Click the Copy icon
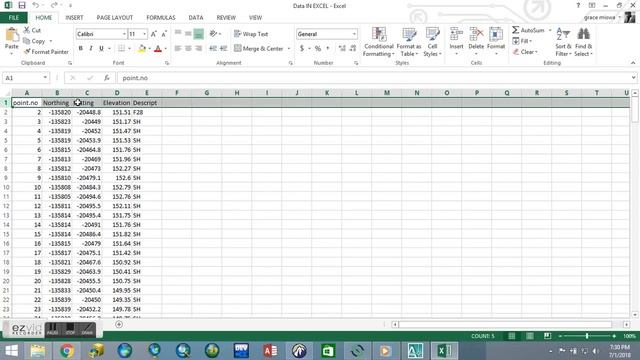This screenshot has width=640, height=360. coord(27,41)
